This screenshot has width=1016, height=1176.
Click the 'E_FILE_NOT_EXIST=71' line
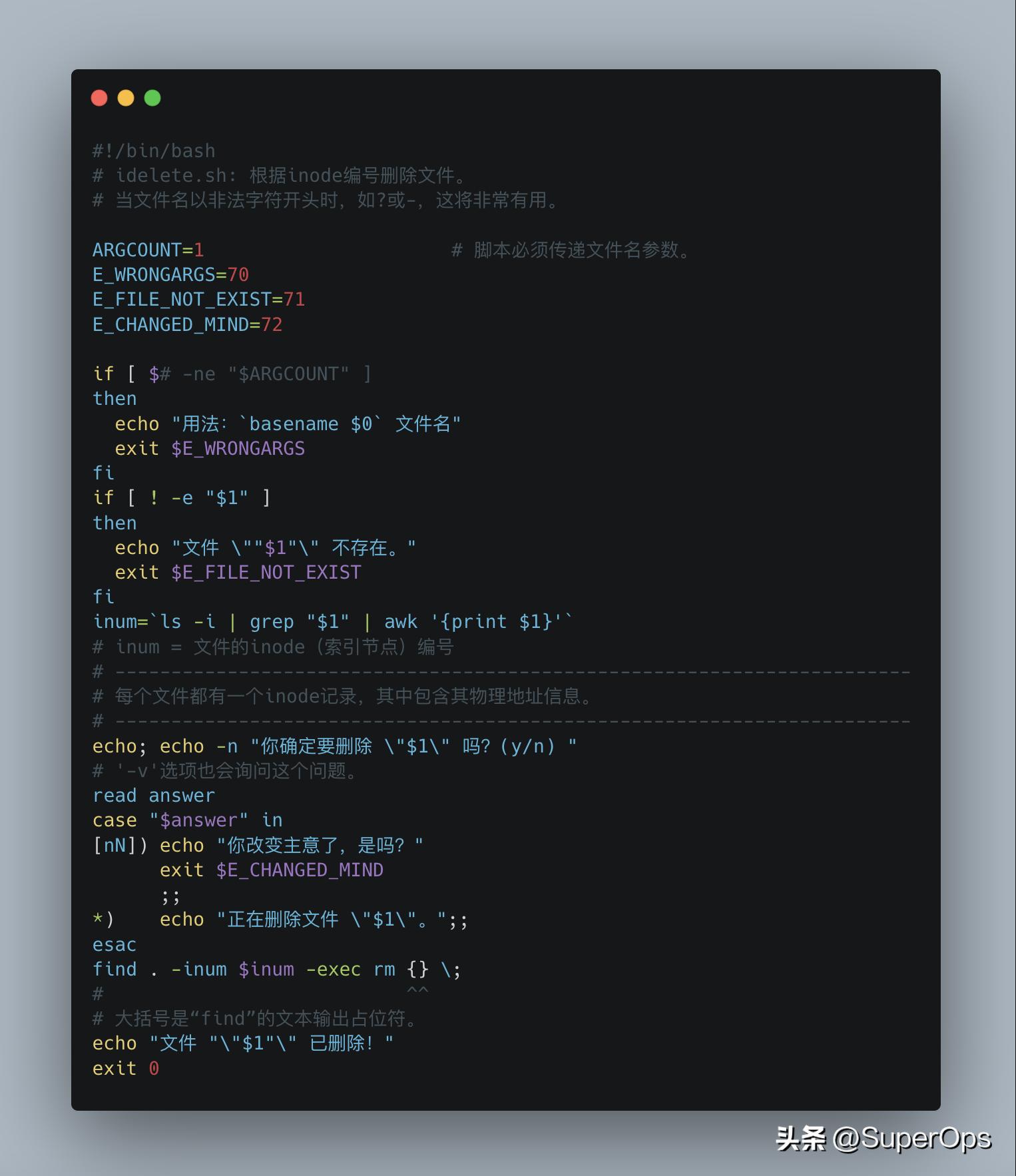[199, 300]
